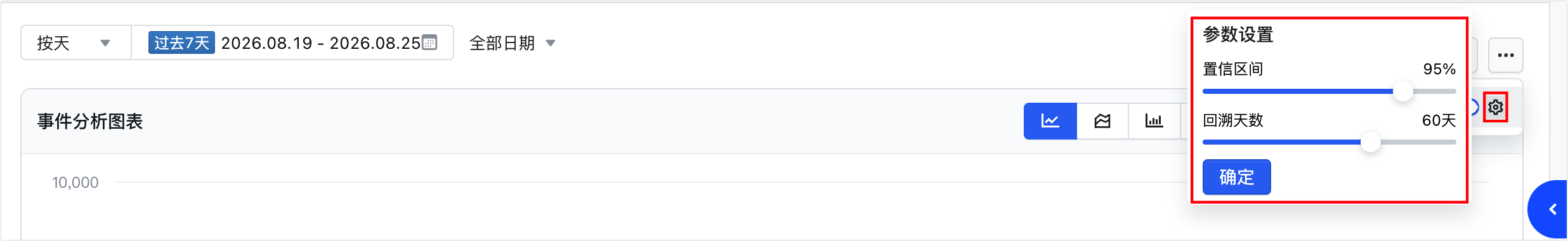Click the blue circle icon beside gear
1568x241 pixels.
1475,107
